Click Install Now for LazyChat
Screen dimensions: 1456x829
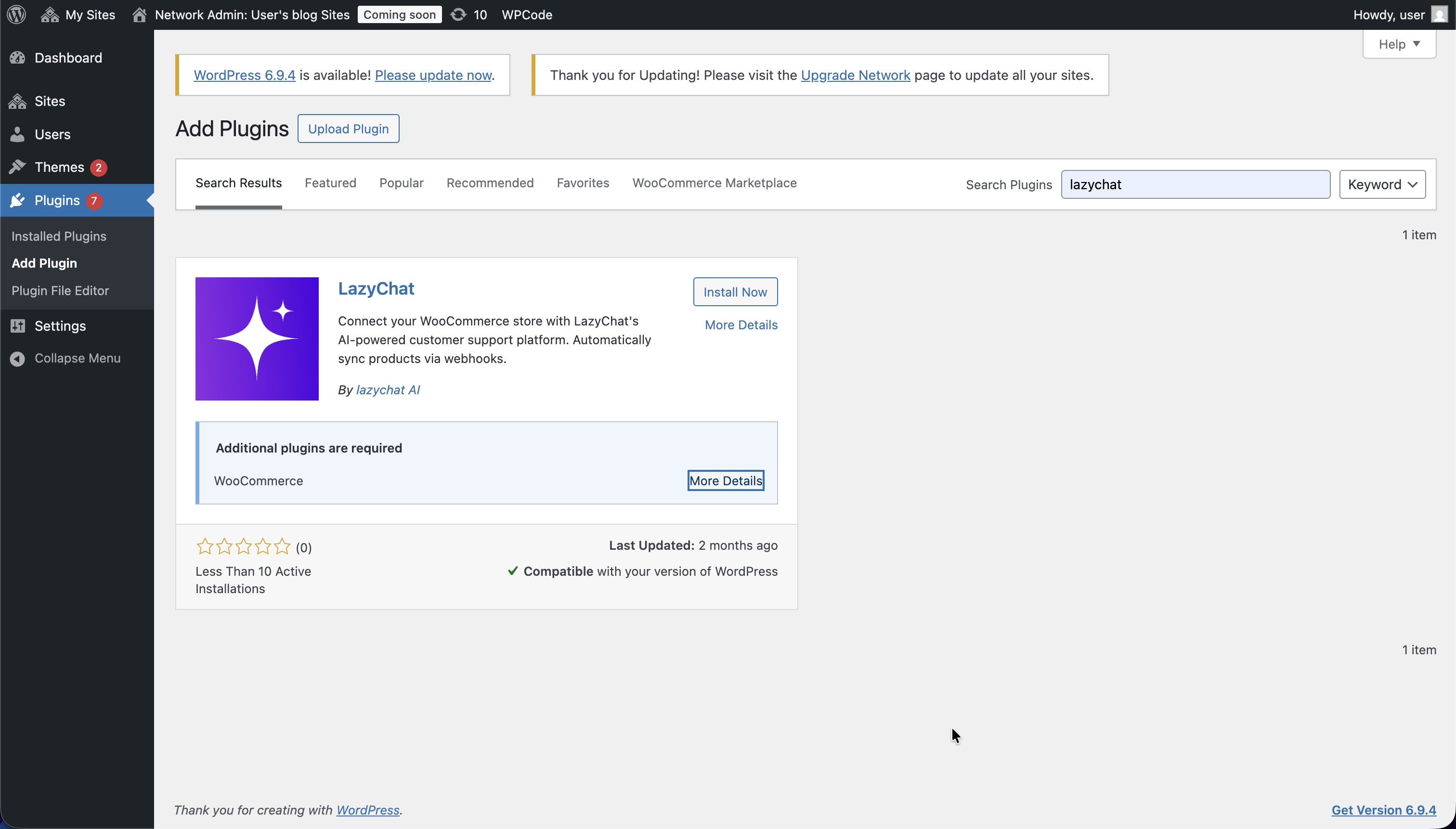[735, 292]
